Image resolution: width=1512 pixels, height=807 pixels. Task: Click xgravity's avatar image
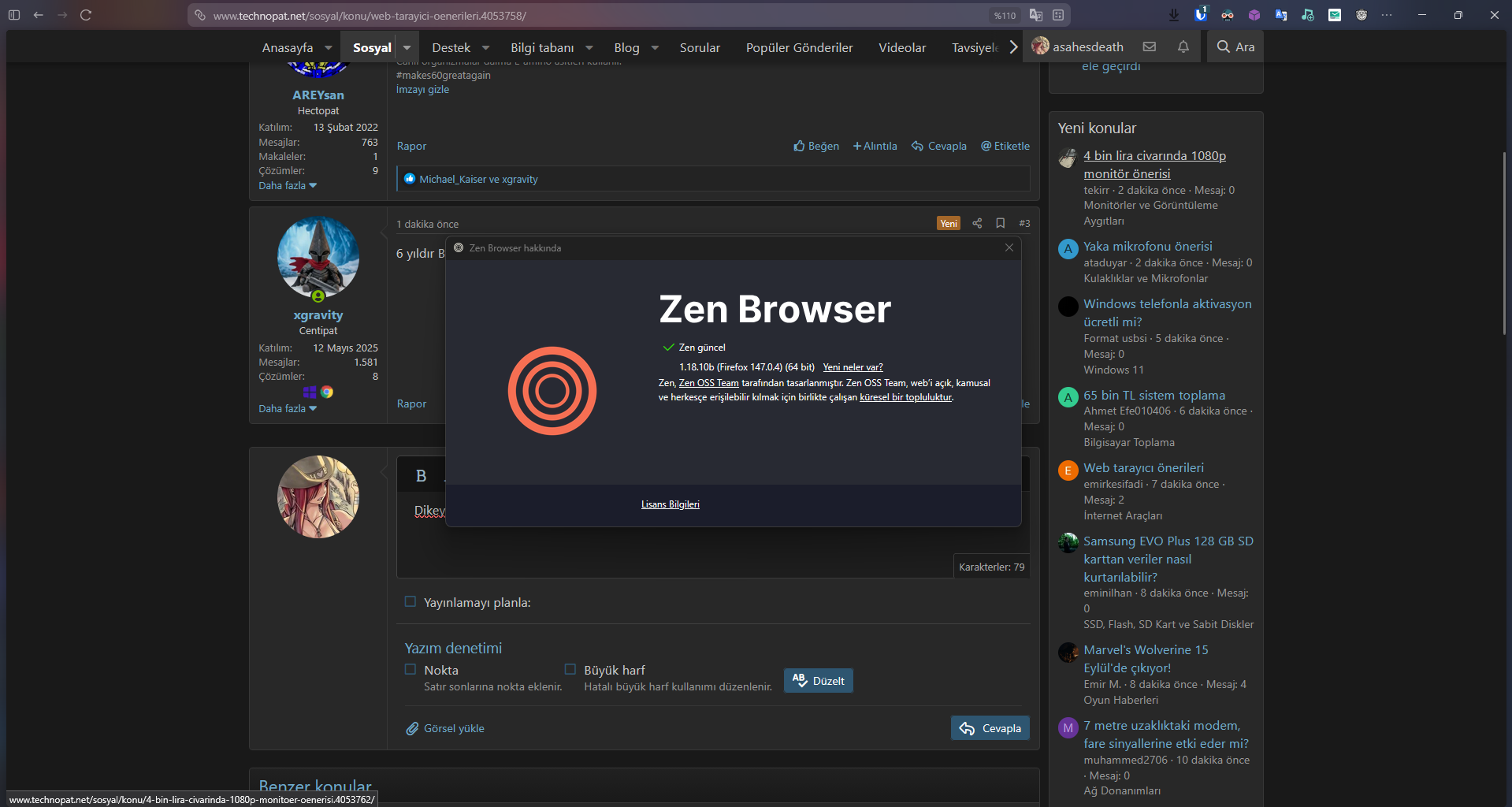tap(318, 258)
